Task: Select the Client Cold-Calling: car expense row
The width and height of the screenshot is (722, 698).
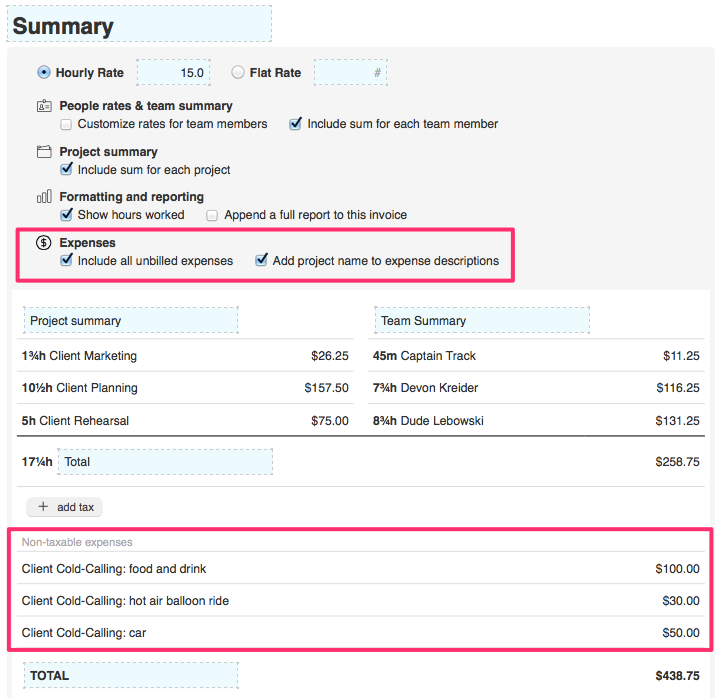Action: tap(360, 632)
